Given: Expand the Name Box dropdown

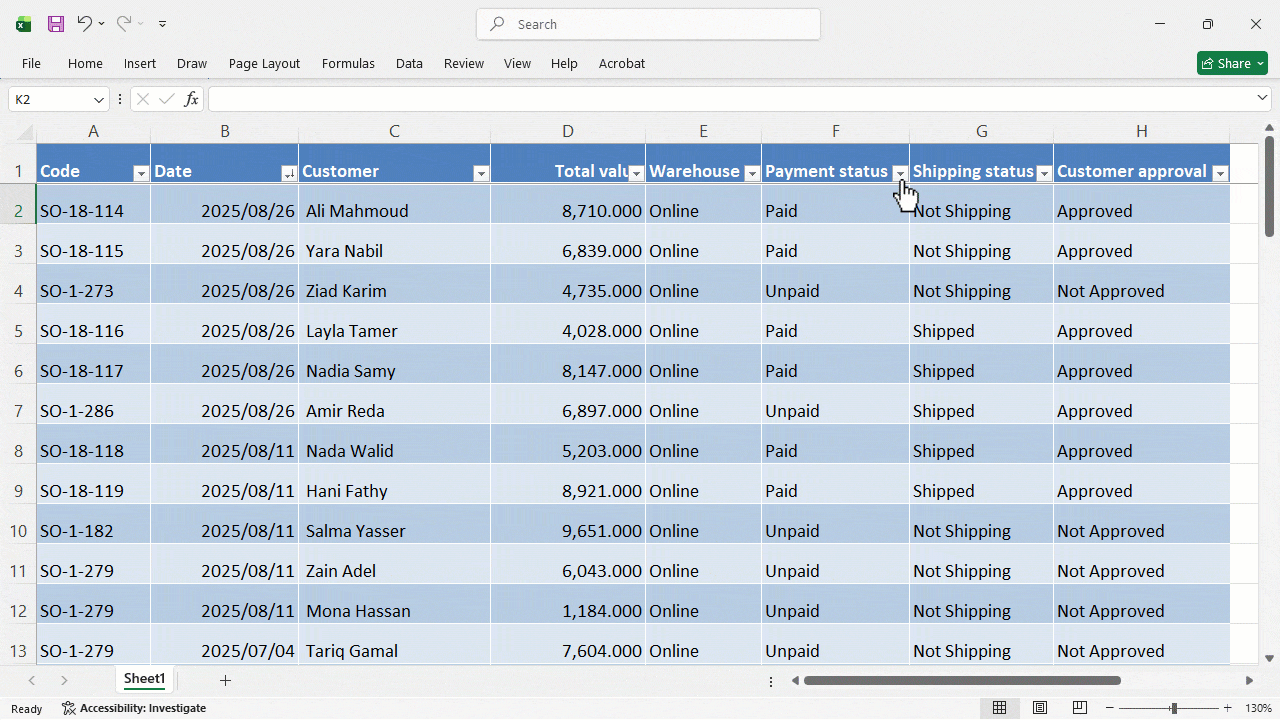Looking at the screenshot, I should tap(99, 100).
